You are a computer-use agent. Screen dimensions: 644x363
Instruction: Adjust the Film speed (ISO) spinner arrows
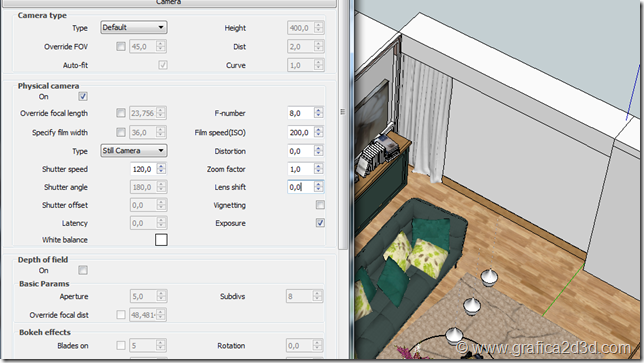tap(319, 132)
